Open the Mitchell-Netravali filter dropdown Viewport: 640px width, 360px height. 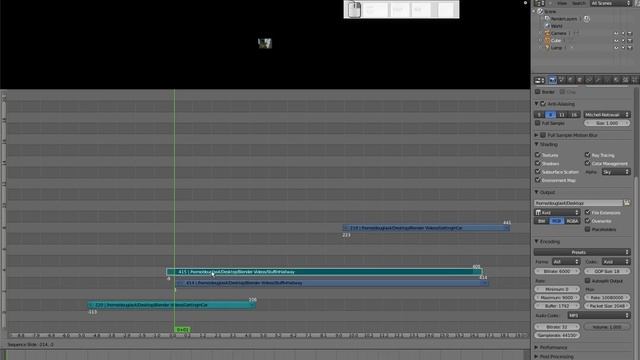(x=607, y=115)
